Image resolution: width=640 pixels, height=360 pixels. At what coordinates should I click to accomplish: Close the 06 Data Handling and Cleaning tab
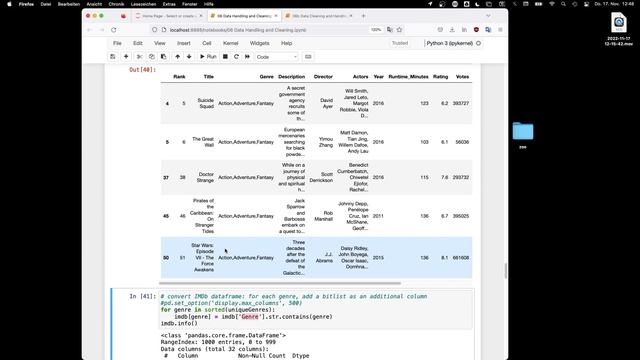tap(276, 16)
